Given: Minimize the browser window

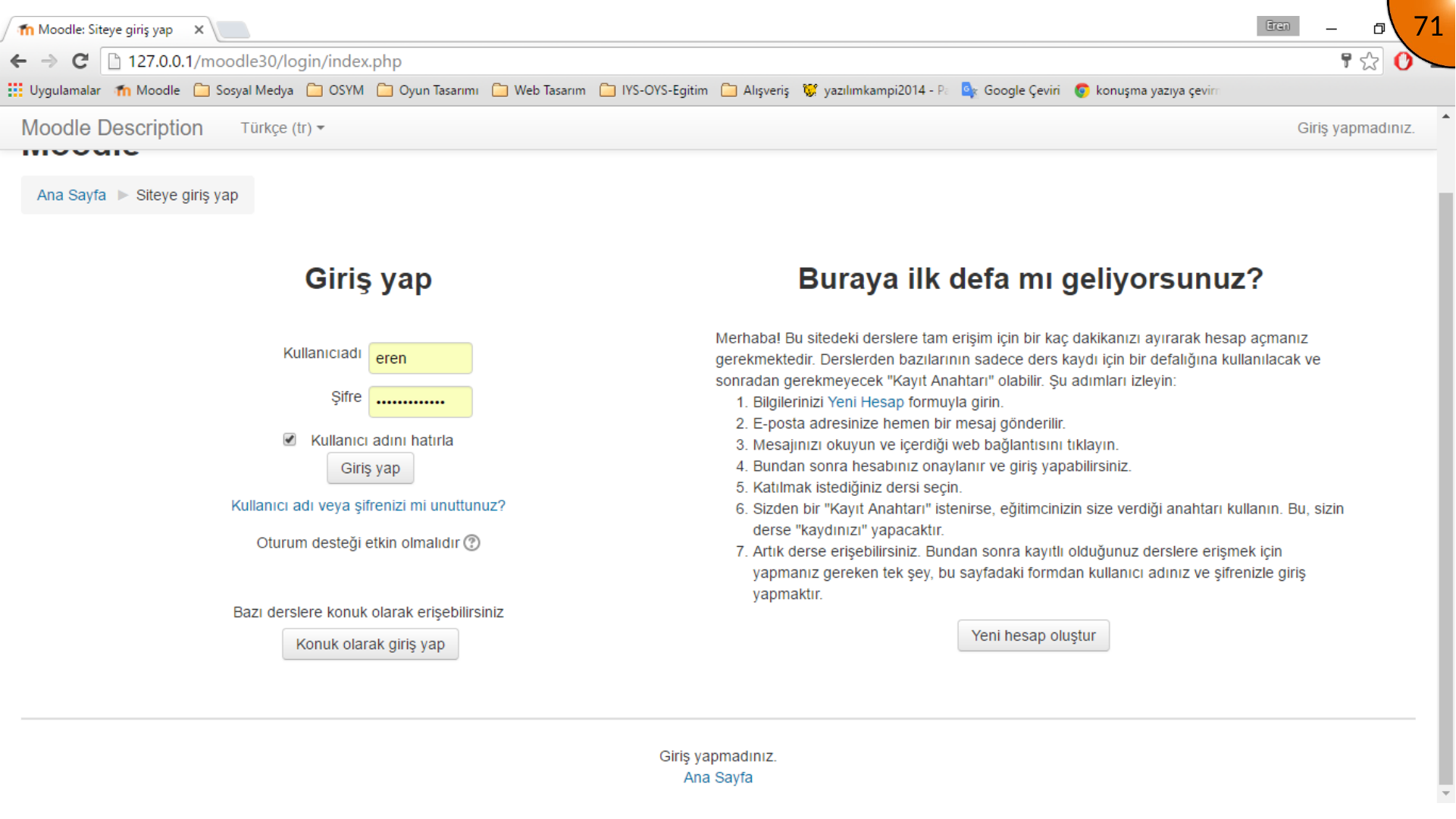Looking at the screenshot, I should tap(1331, 28).
